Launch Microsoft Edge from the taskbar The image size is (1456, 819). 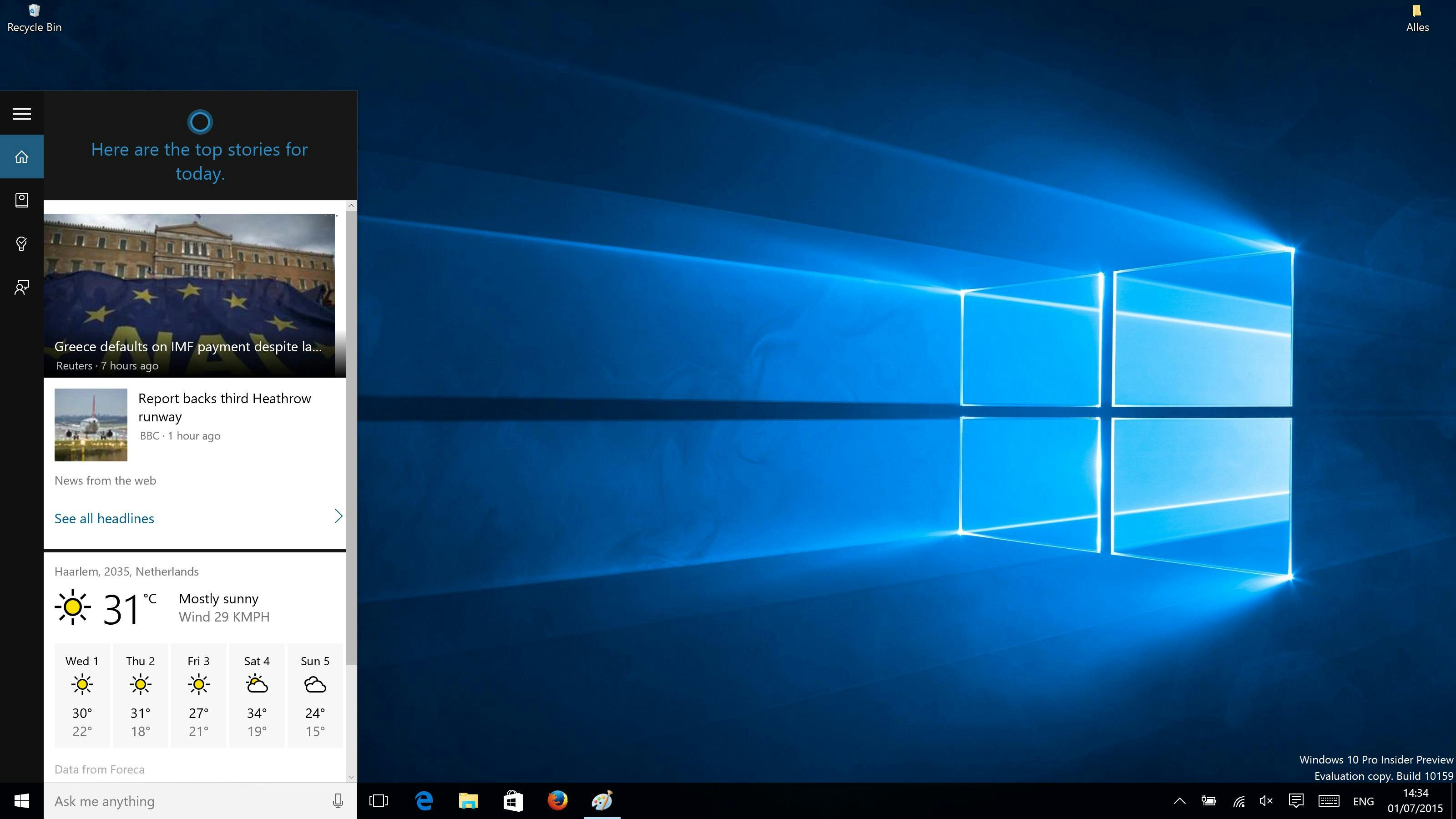point(424,801)
